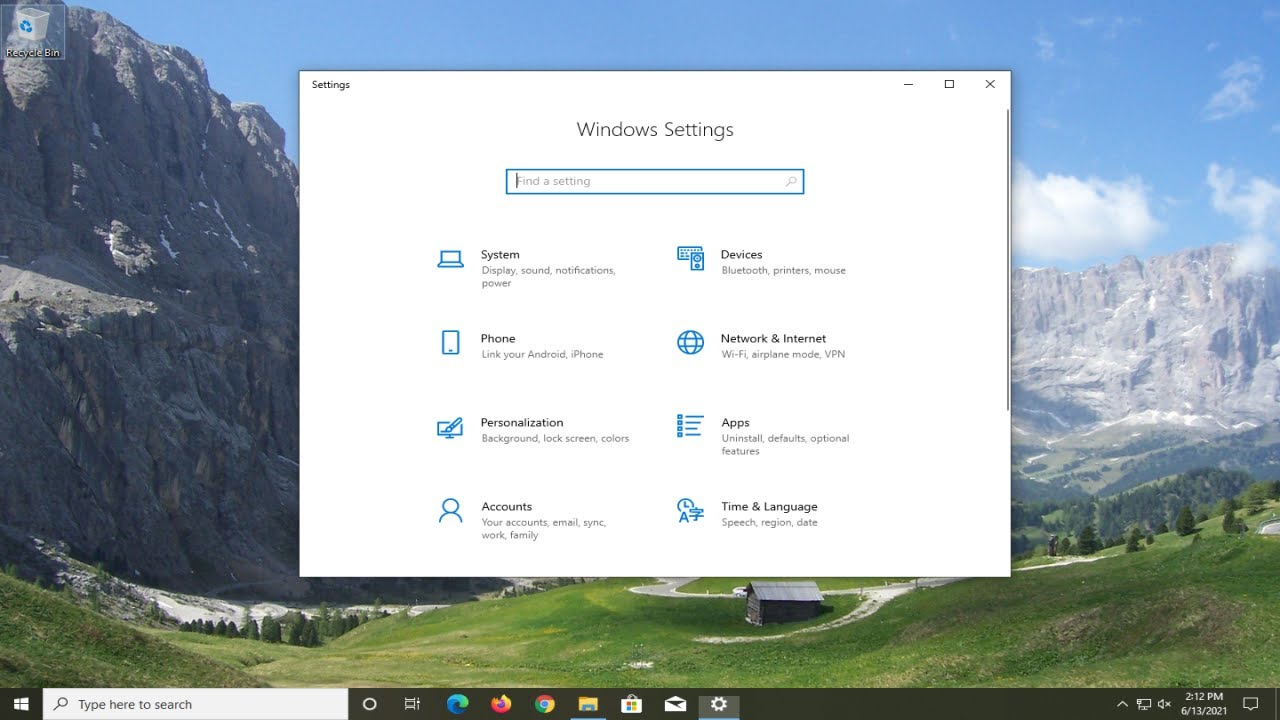The width and height of the screenshot is (1280, 720).
Task: Launch Microsoft Edge from taskbar
Action: pos(458,704)
